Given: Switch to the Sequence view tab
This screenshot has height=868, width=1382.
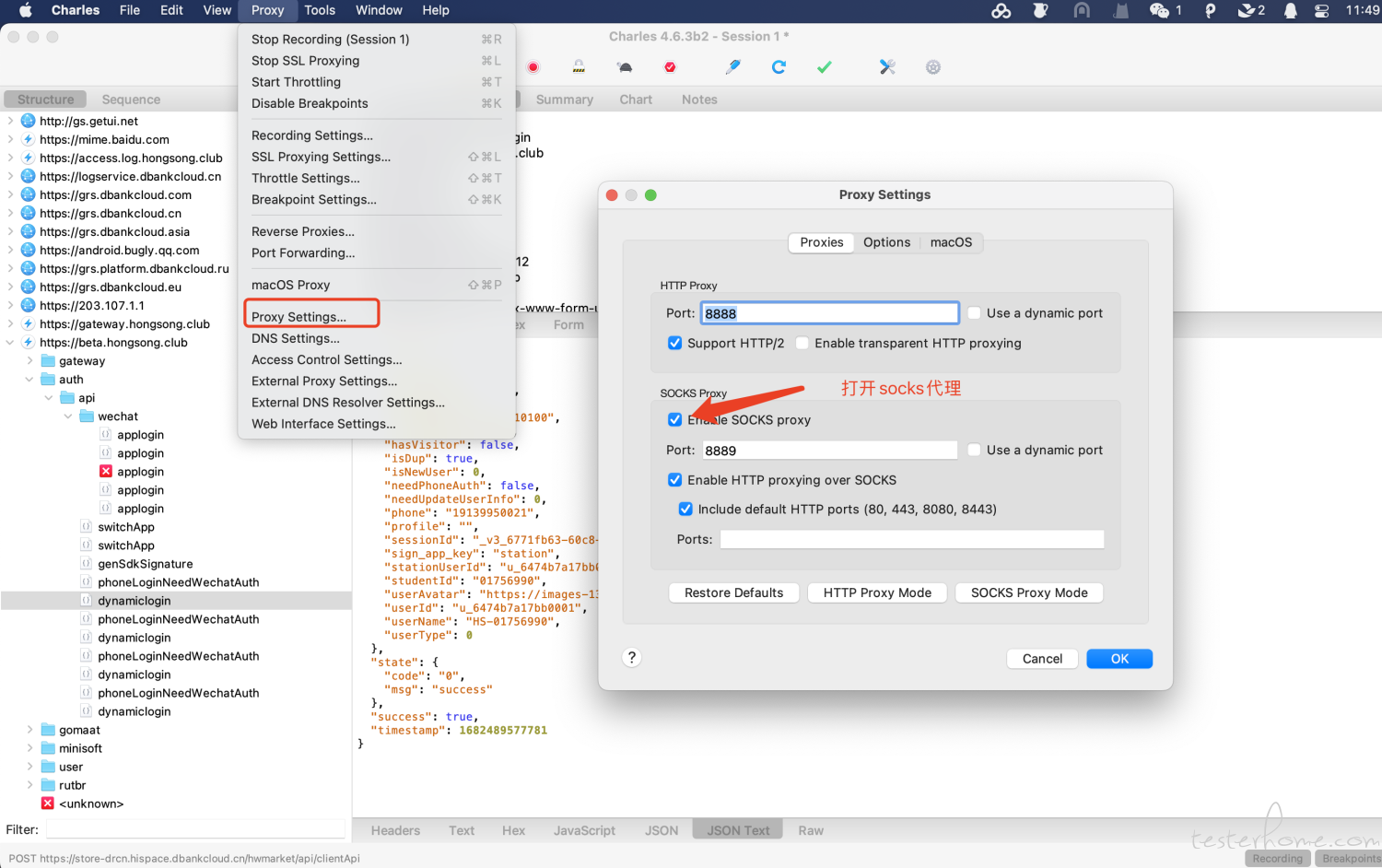Looking at the screenshot, I should point(131,100).
